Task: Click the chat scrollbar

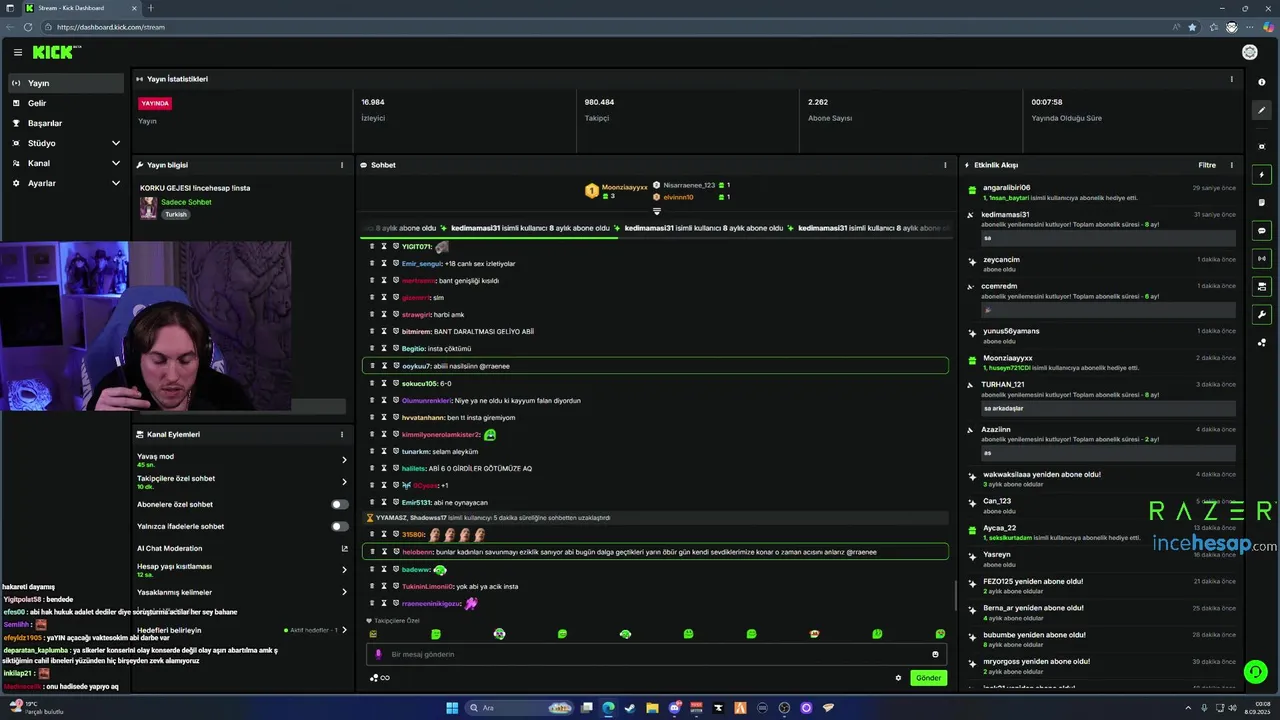Action: pos(956,596)
